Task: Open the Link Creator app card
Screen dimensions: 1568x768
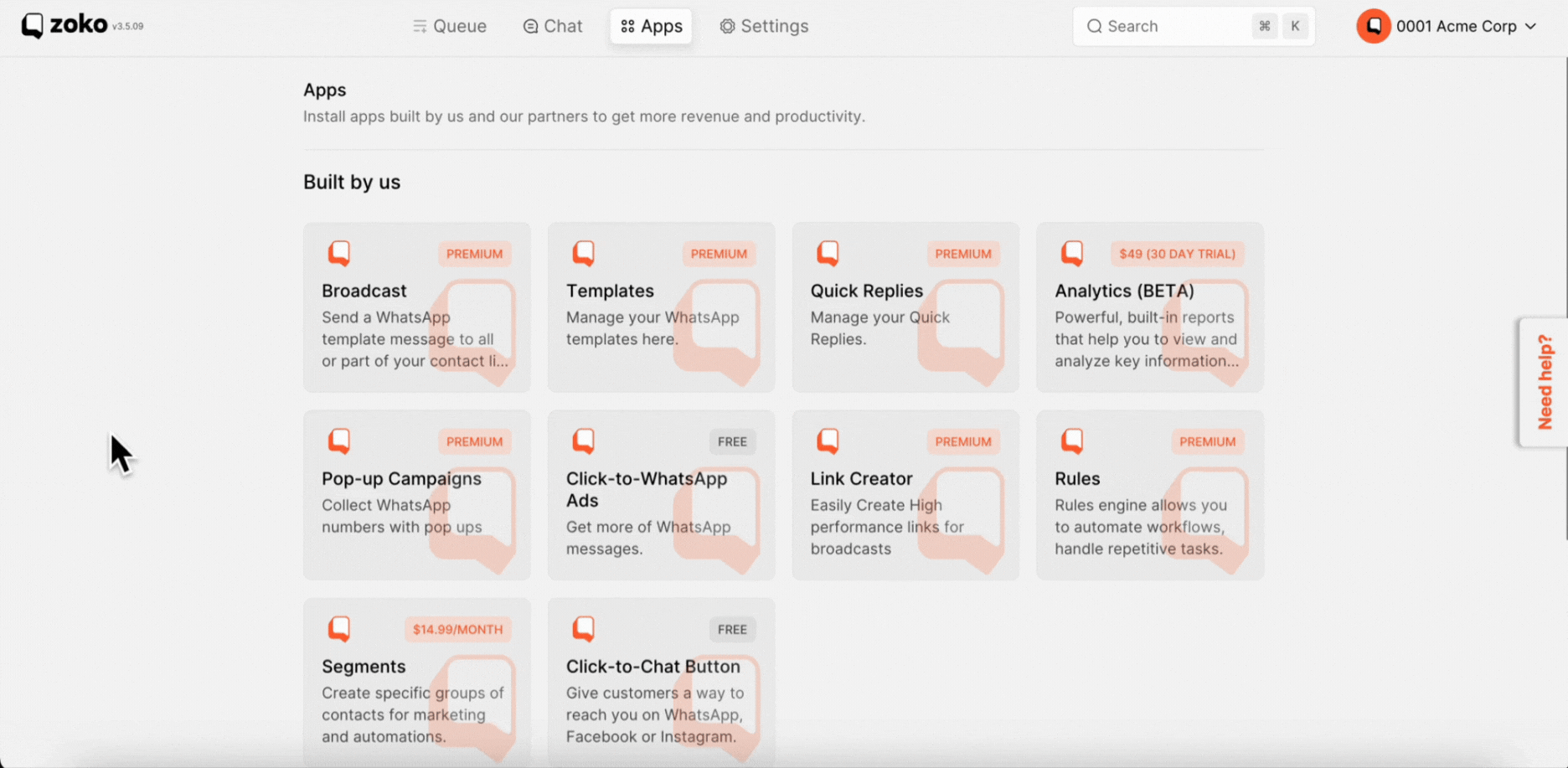Action: tap(905, 494)
